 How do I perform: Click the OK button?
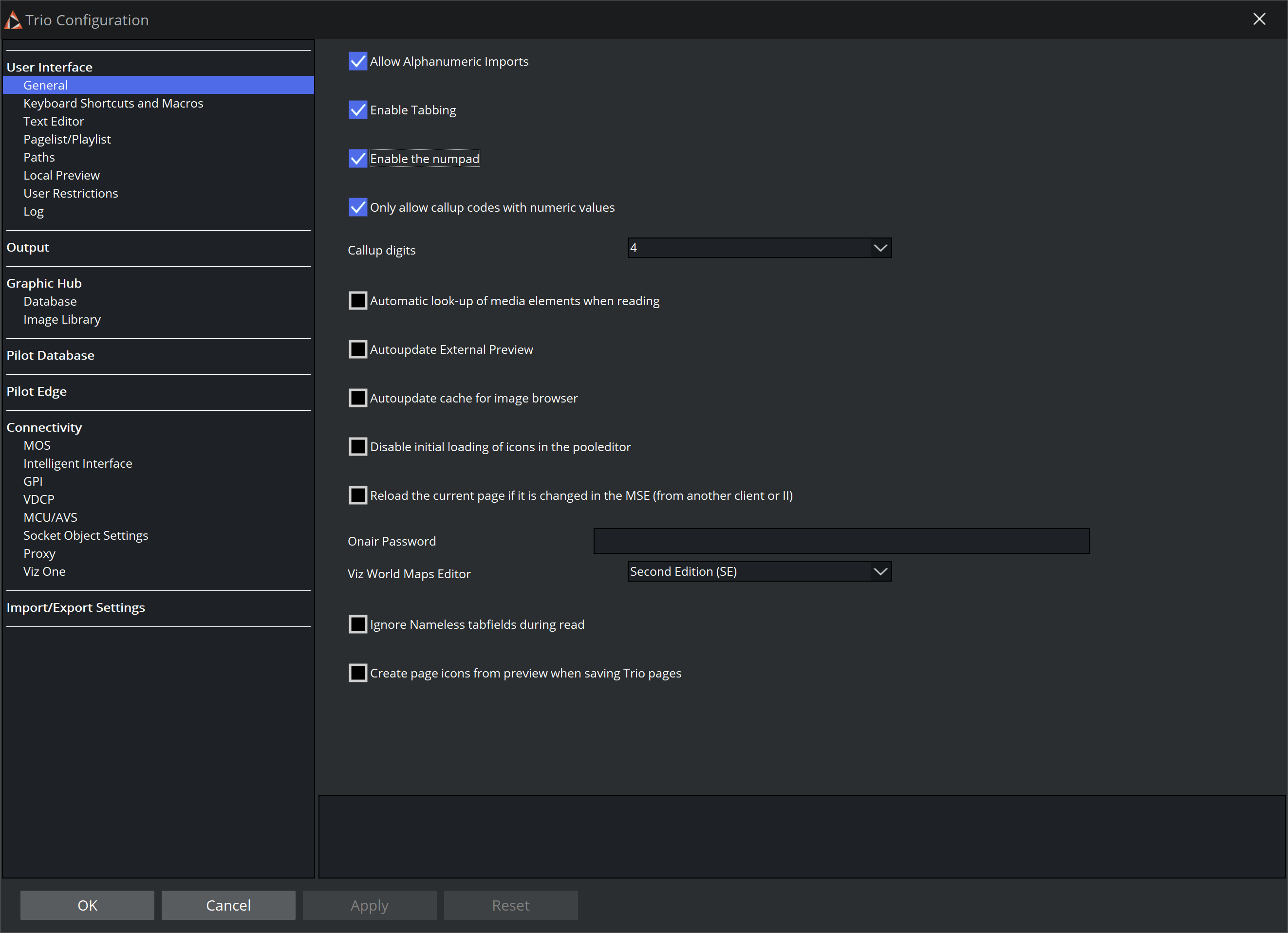tap(88, 905)
